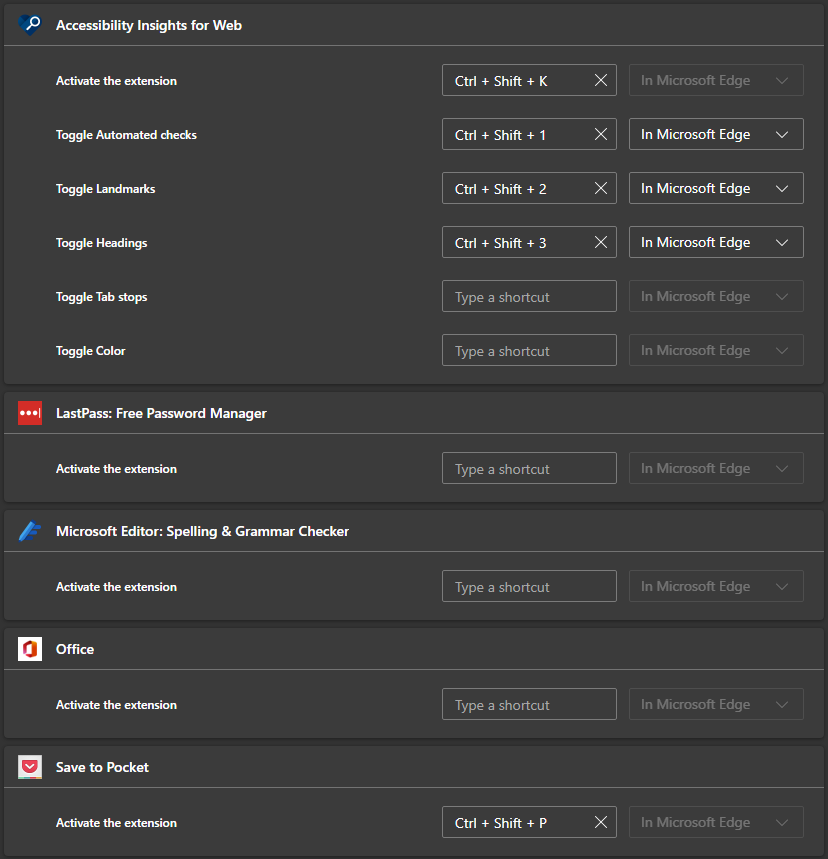
Task: Clear the Ctrl + Shift + 1 shortcut
Action: (x=601, y=134)
